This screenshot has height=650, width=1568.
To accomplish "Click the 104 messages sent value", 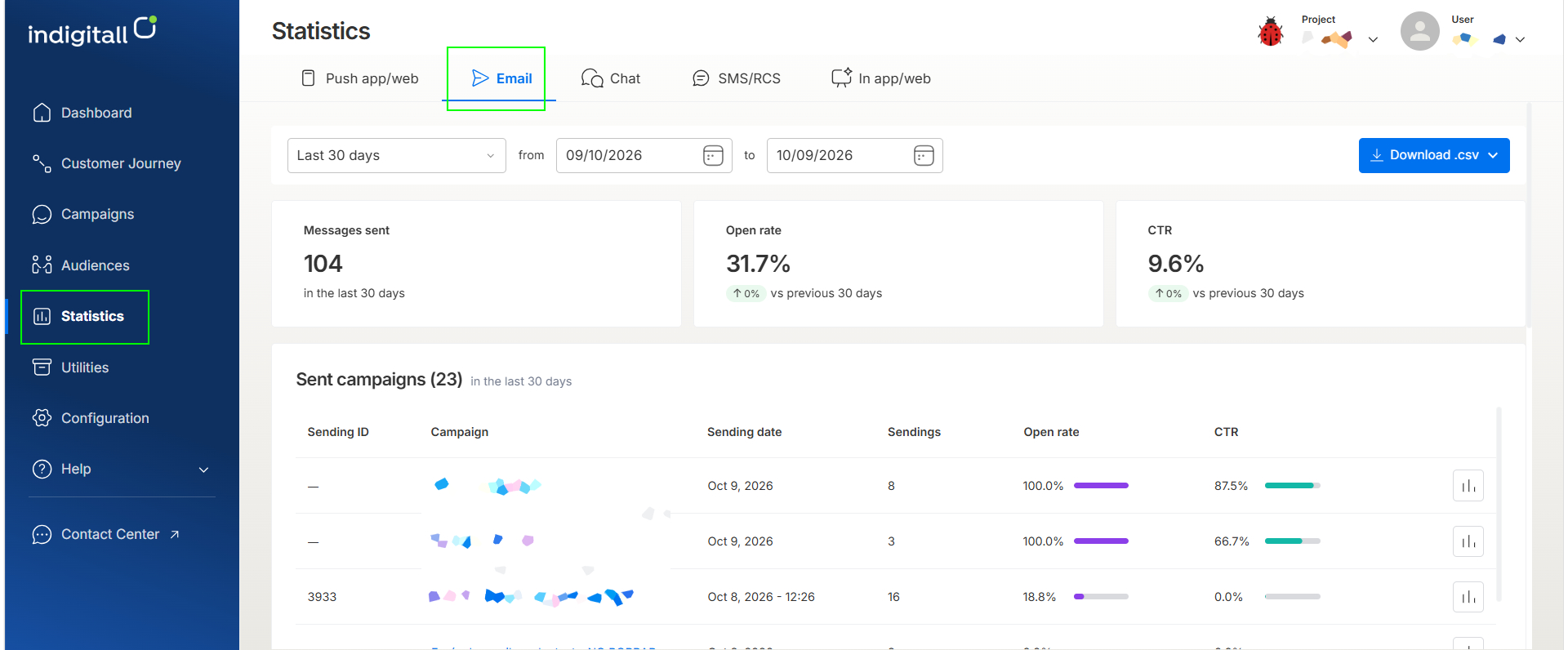I will click(x=323, y=264).
